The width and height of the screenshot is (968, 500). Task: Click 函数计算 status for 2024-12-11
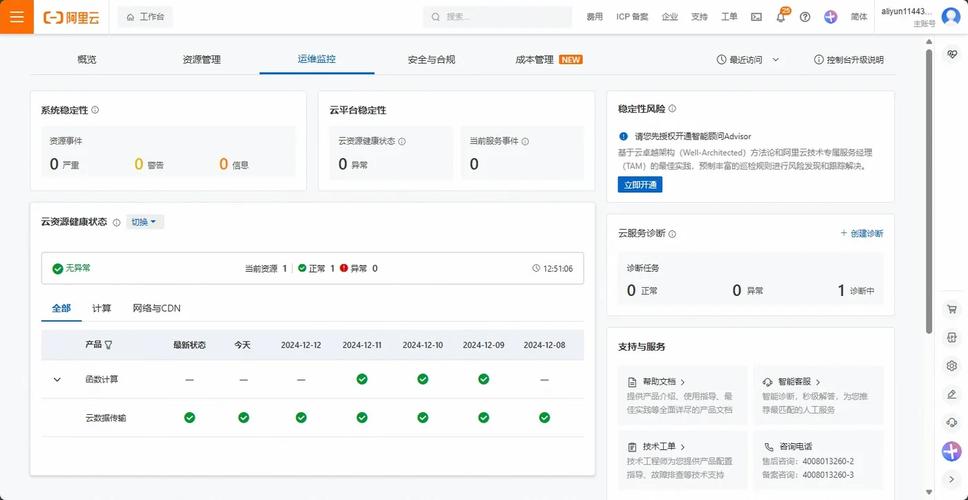(x=362, y=379)
